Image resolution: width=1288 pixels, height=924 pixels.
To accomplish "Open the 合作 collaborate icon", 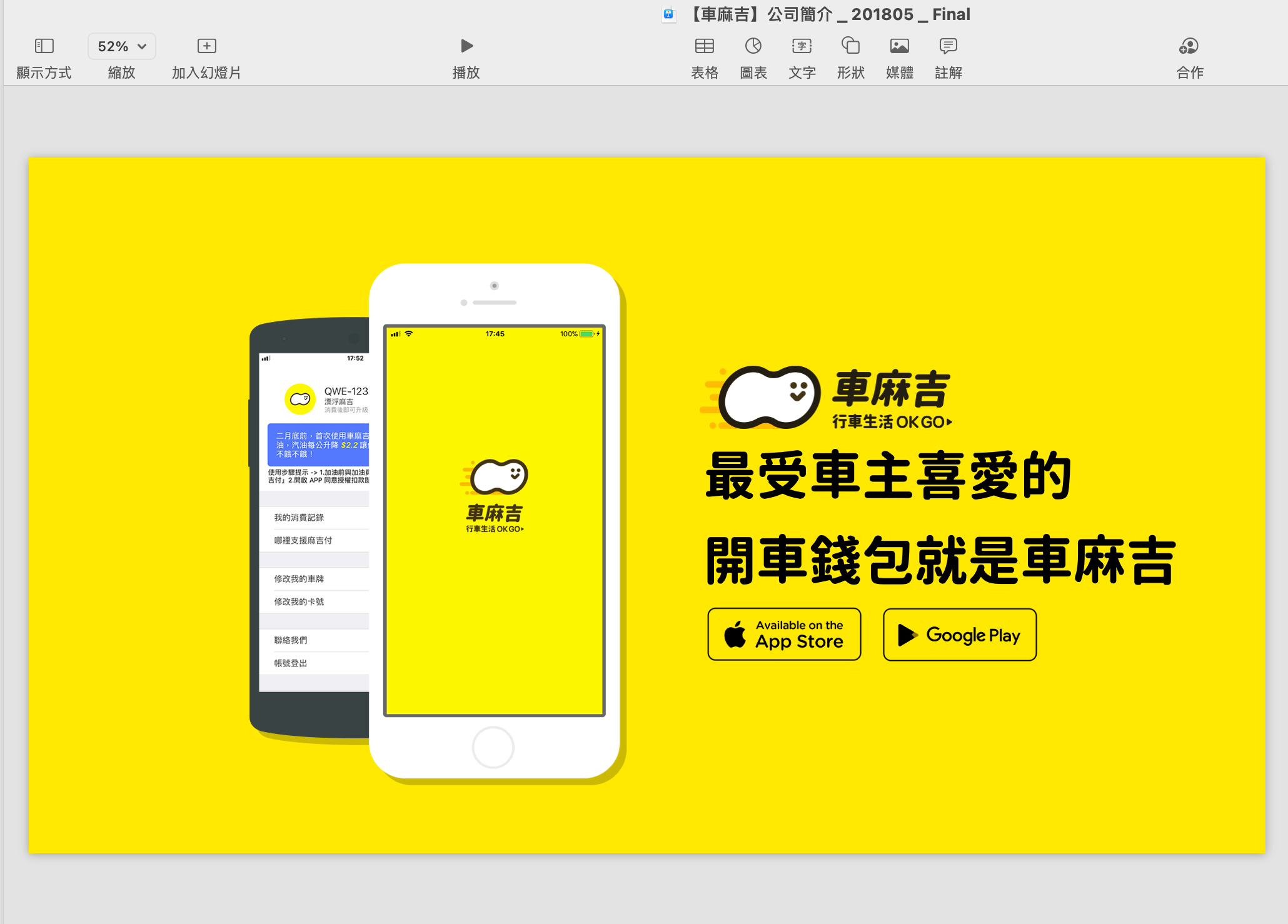I will (1189, 46).
